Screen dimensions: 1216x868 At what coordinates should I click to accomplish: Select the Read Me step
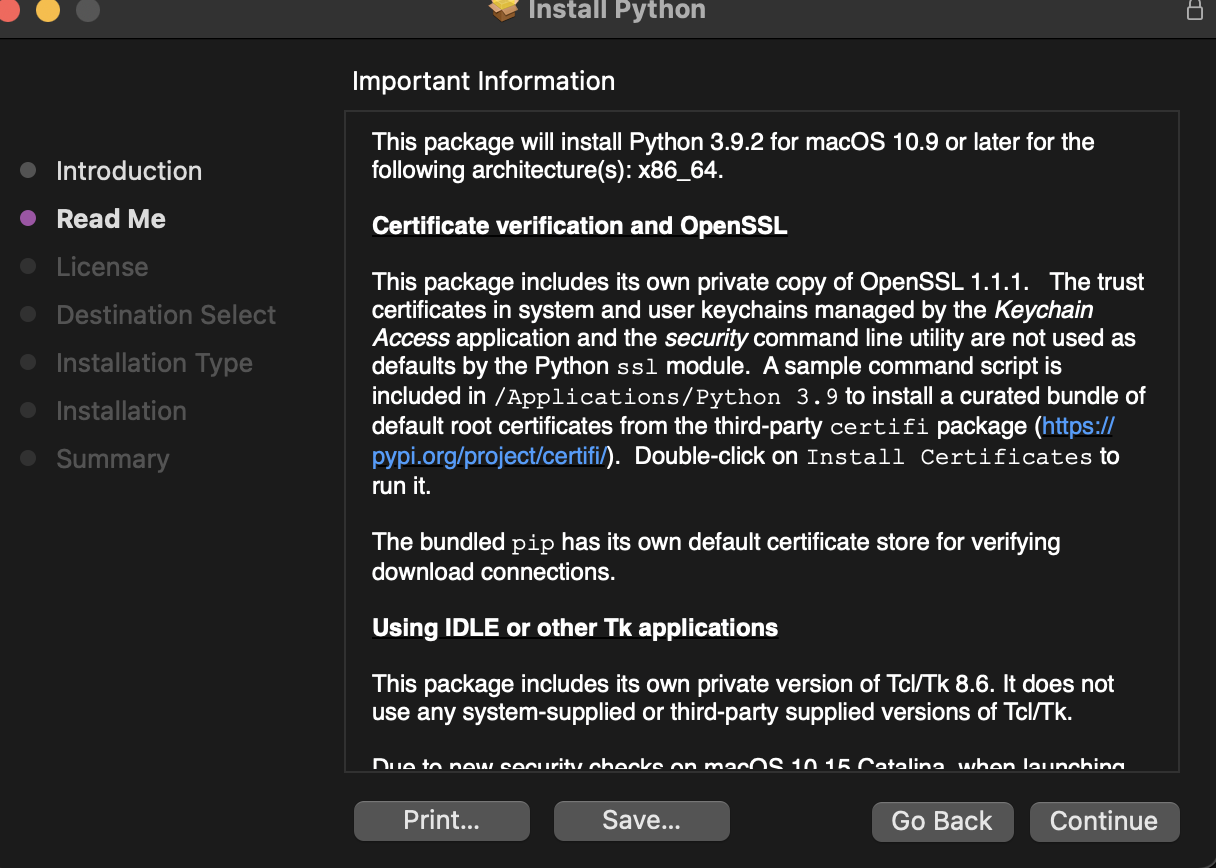[111, 219]
